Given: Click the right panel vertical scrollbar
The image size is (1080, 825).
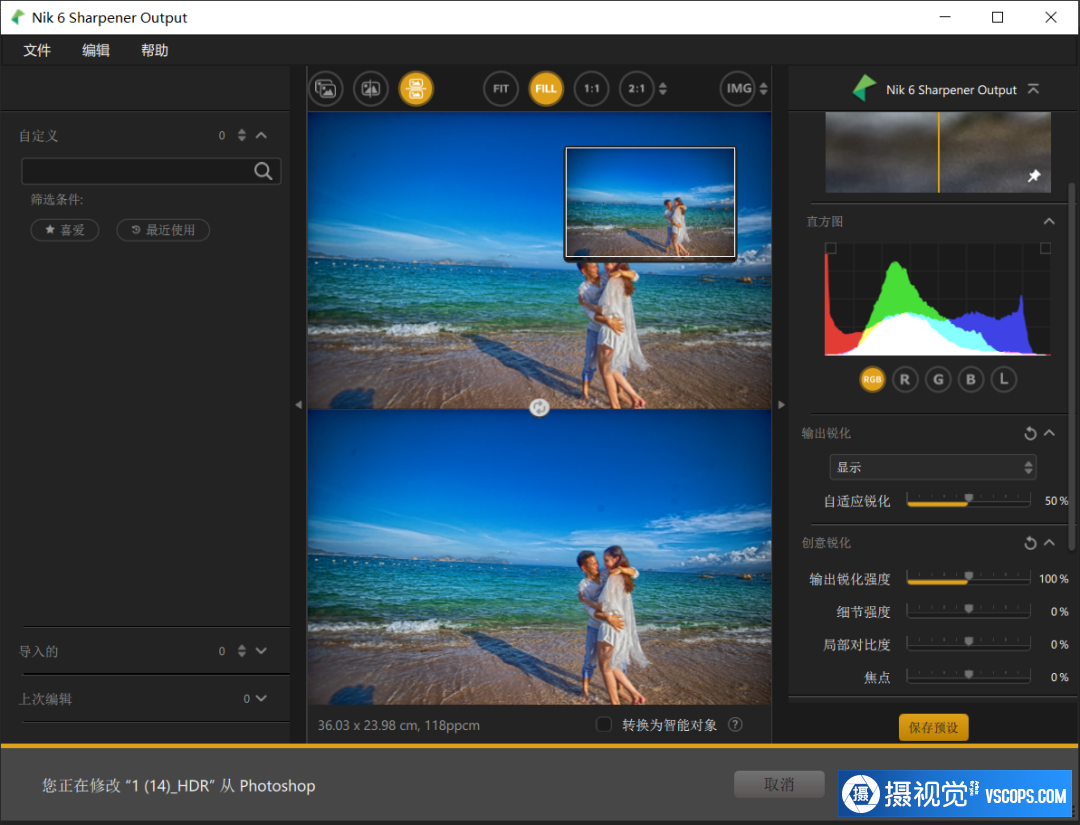Looking at the screenshot, I should click(1071, 366).
